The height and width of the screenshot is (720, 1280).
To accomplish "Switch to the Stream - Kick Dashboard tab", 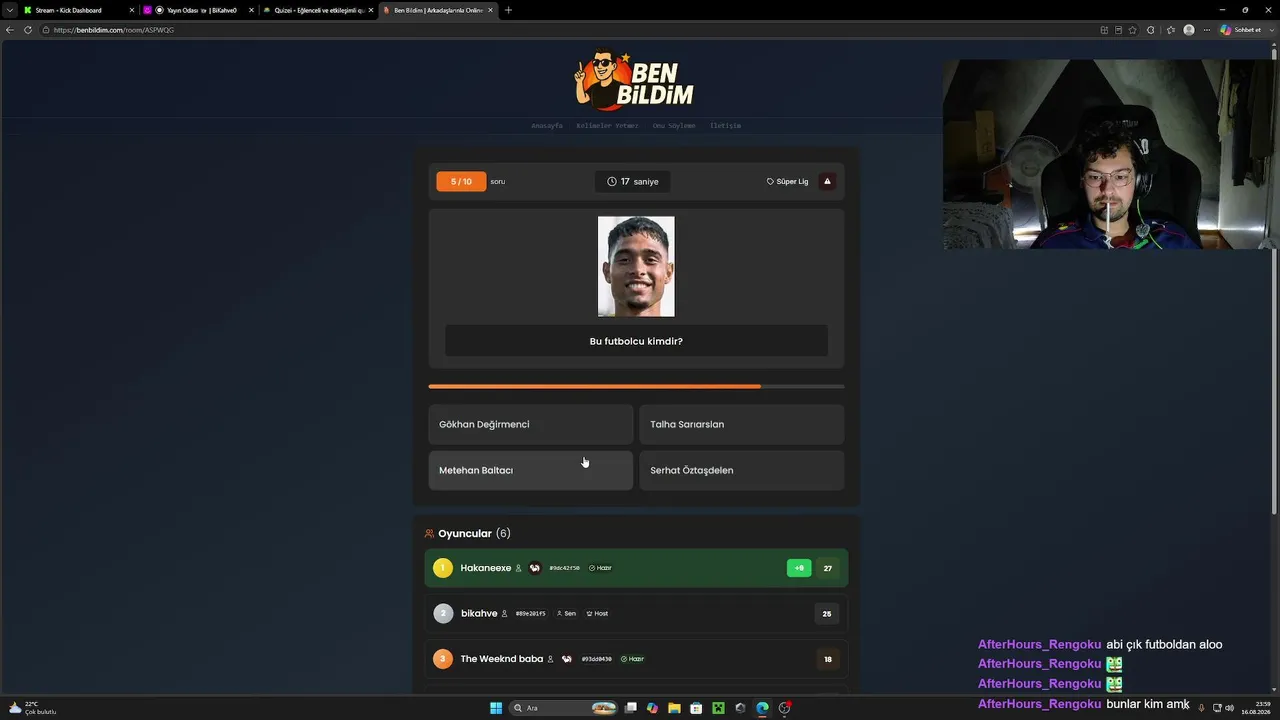I will click(x=78, y=10).
